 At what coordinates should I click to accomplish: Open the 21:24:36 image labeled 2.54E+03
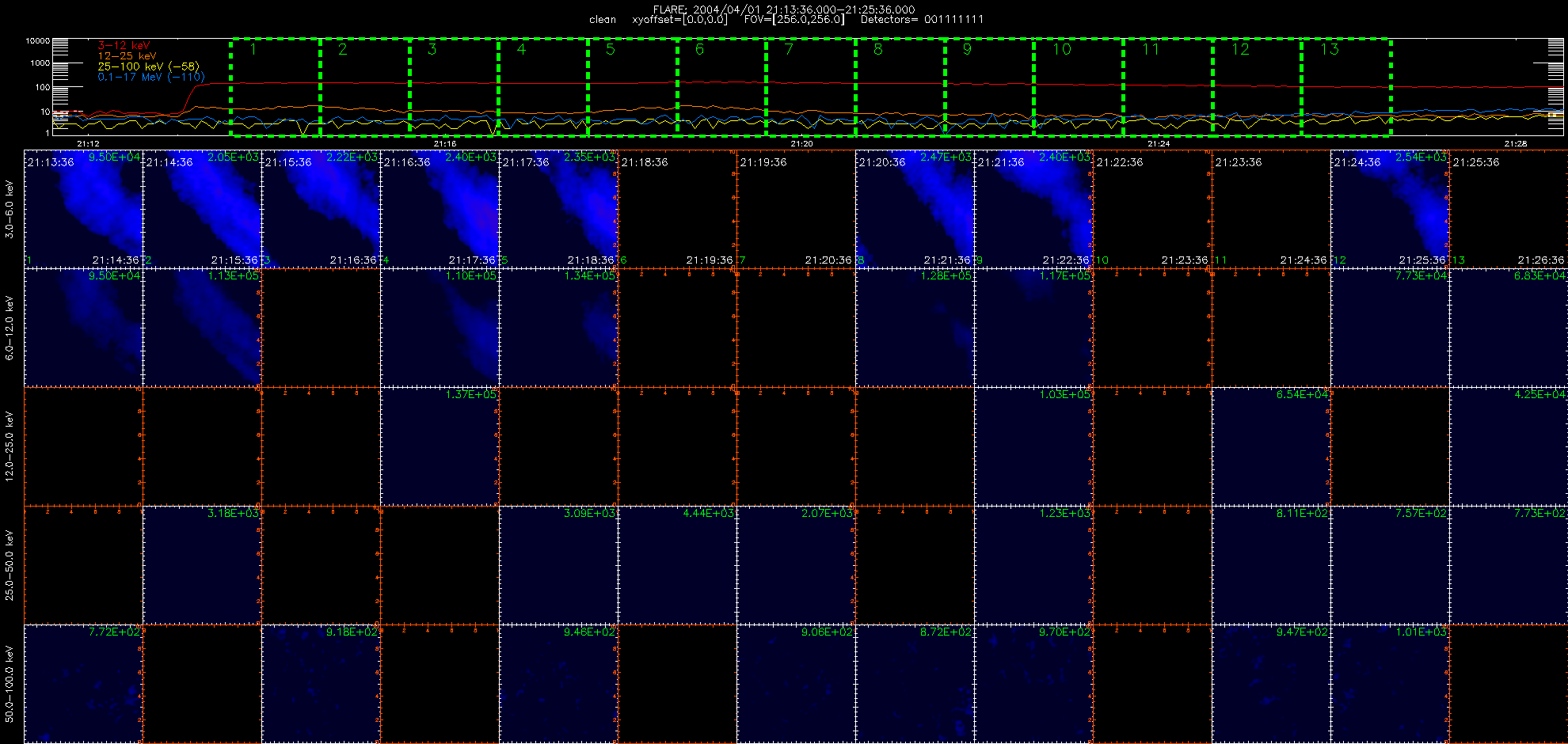pyautogui.click(x=1391, y=209)
